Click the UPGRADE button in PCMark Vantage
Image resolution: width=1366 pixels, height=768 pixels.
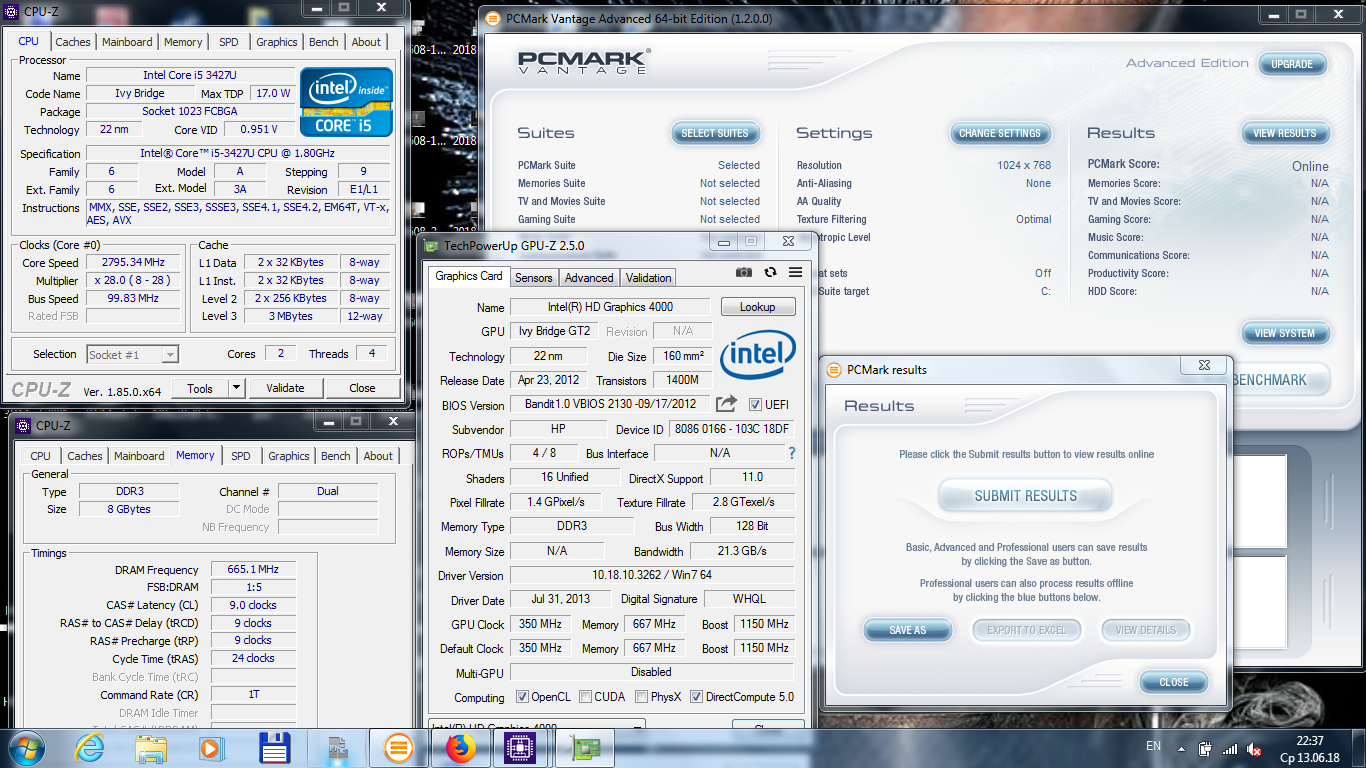tap(1292, 64)
